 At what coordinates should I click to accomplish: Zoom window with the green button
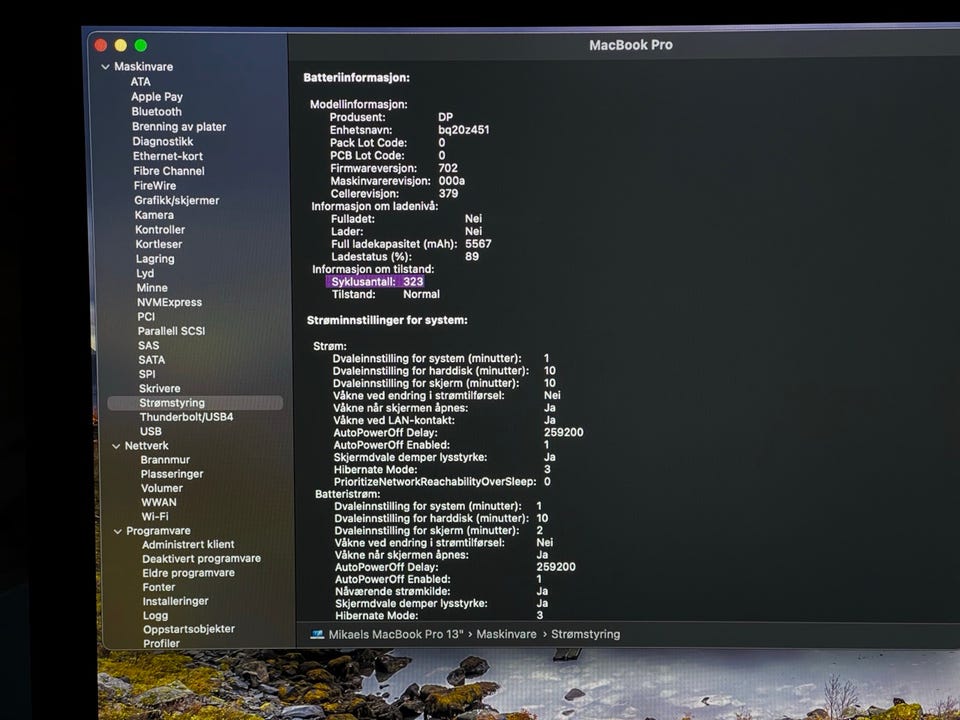point(141,45)
